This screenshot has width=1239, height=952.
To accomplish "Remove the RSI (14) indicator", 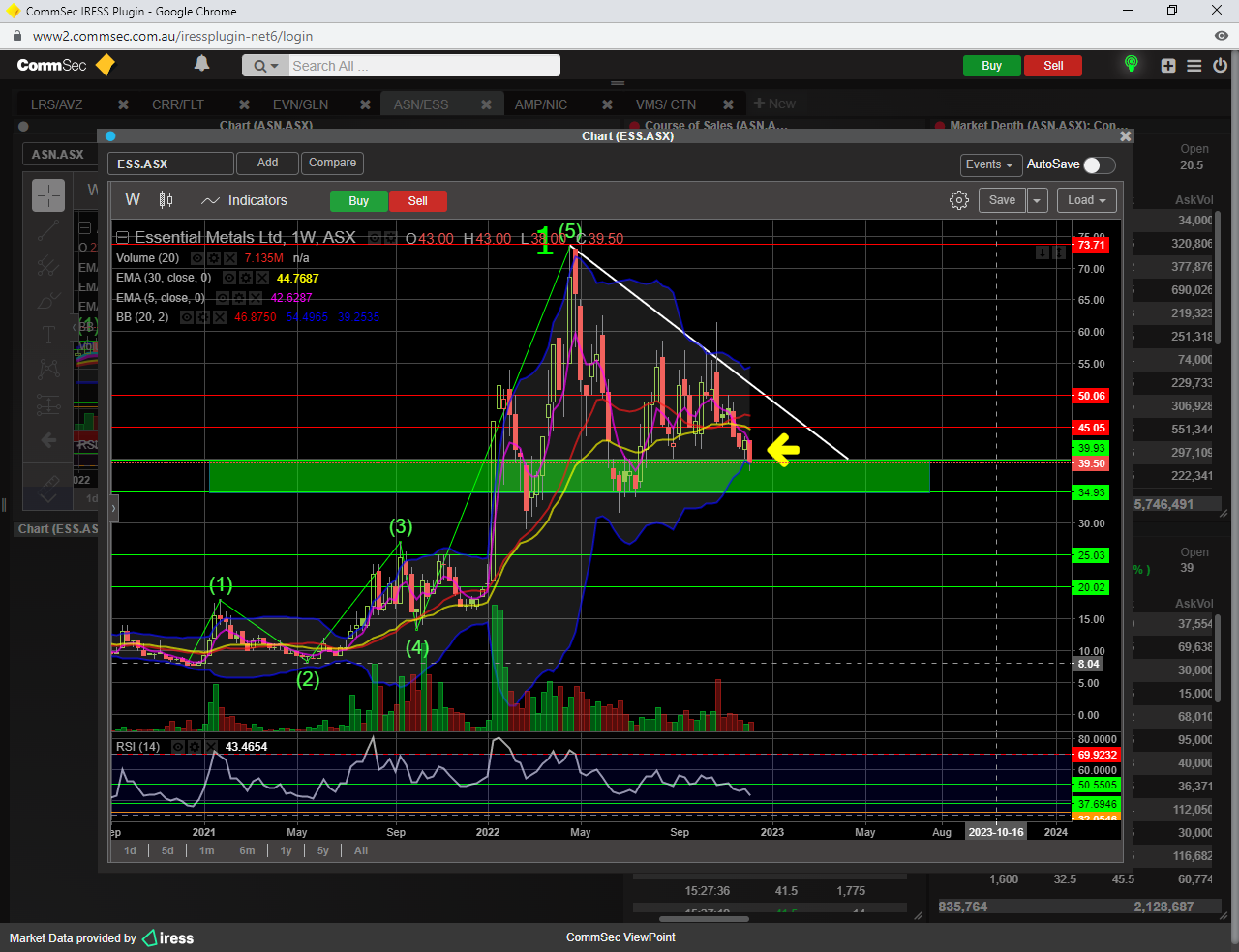I will [211, 747].
